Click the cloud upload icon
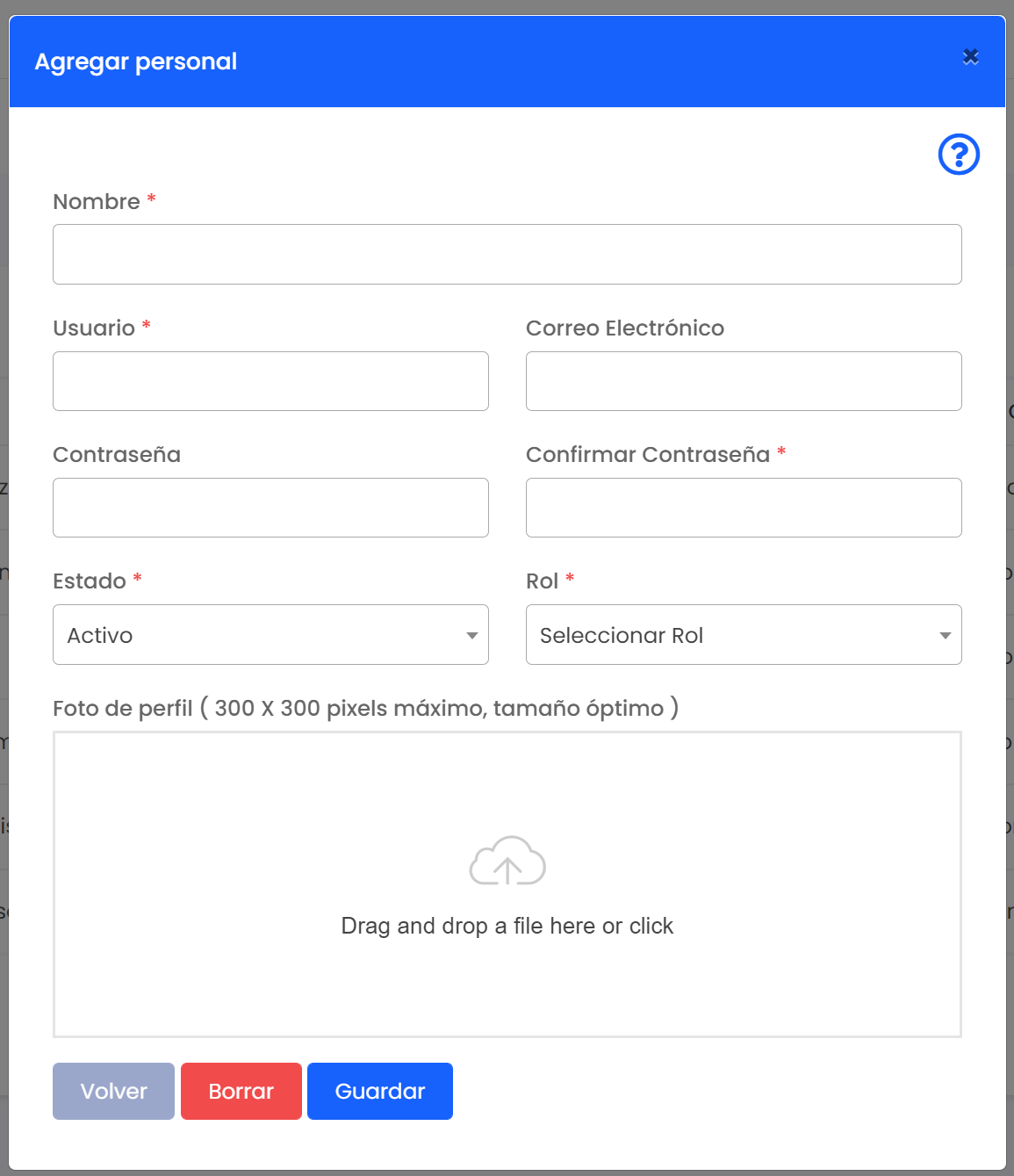The height and width of the screenshot is (1176, 1014). click(x=507, y=861)
